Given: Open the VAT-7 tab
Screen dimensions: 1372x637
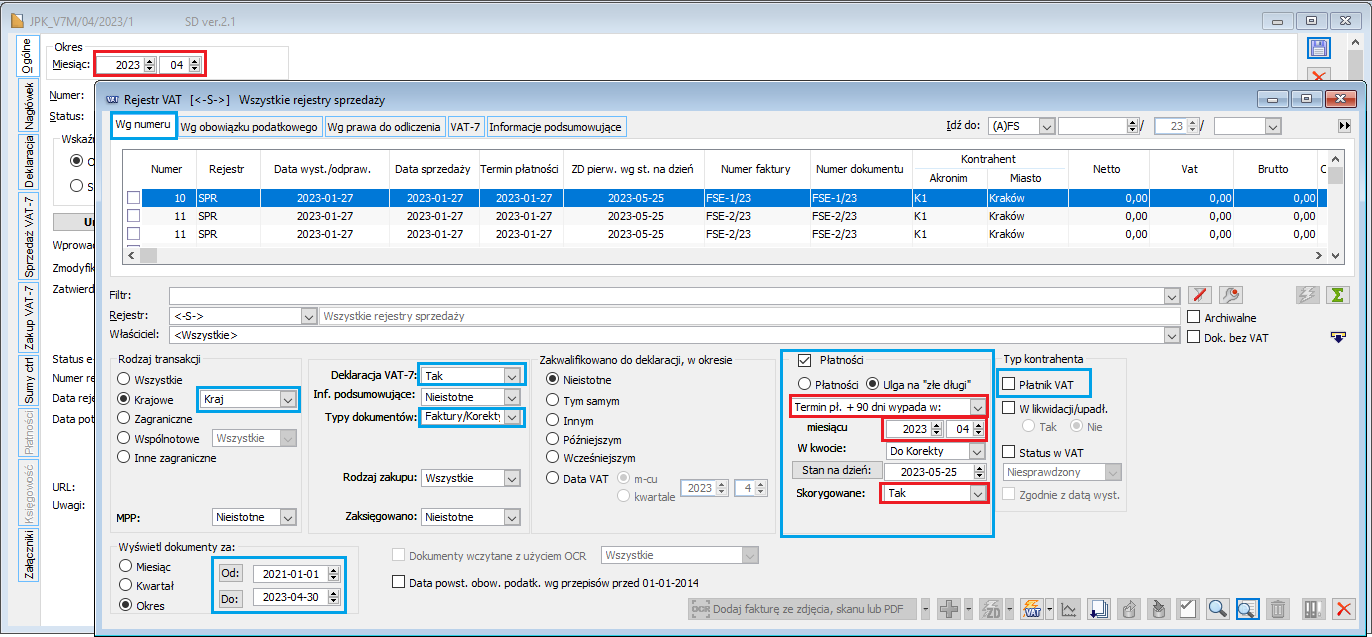Looking at the screenshot, I should (465, 126).
